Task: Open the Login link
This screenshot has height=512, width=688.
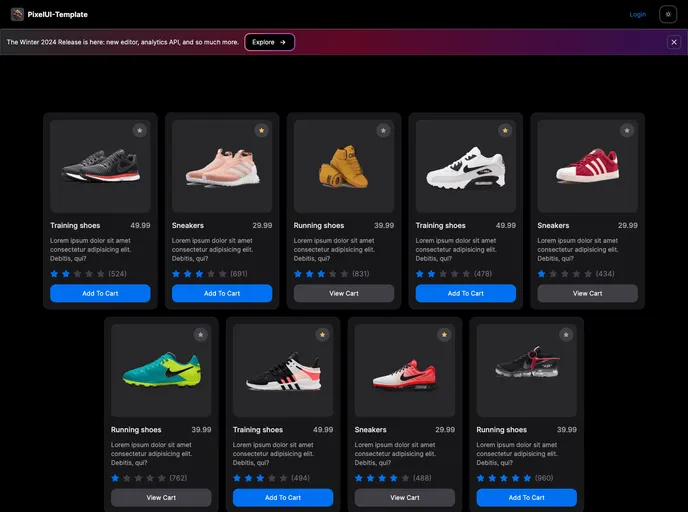Action: pos(637,14)
